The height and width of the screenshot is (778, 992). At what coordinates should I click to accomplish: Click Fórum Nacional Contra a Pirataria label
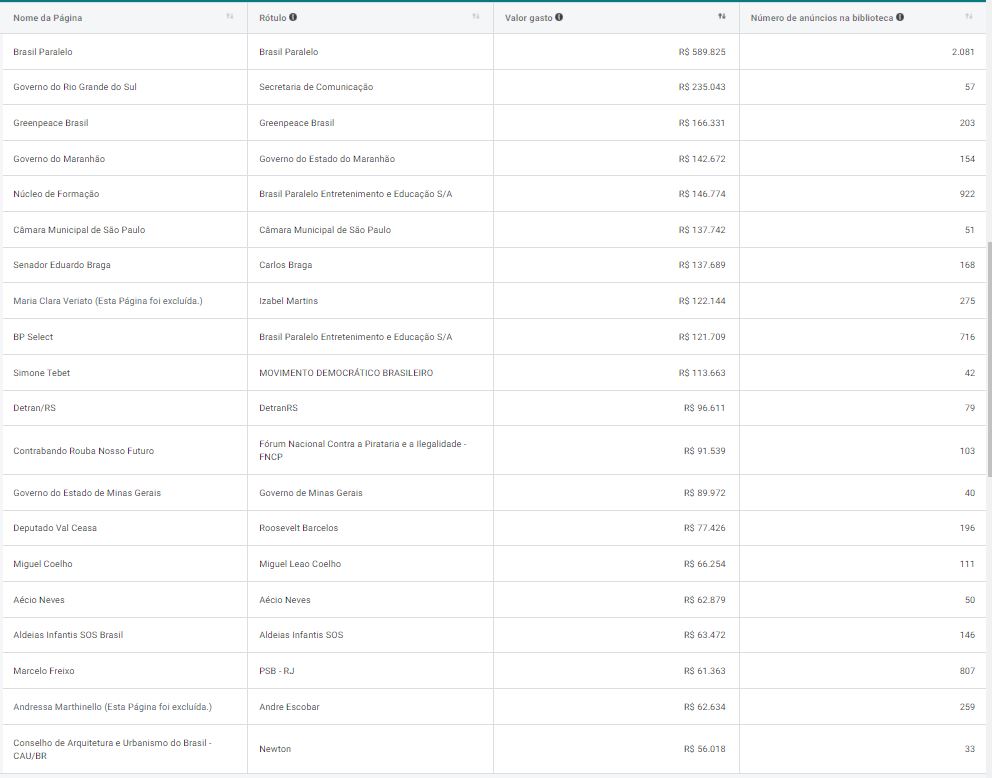coord(363,450)
